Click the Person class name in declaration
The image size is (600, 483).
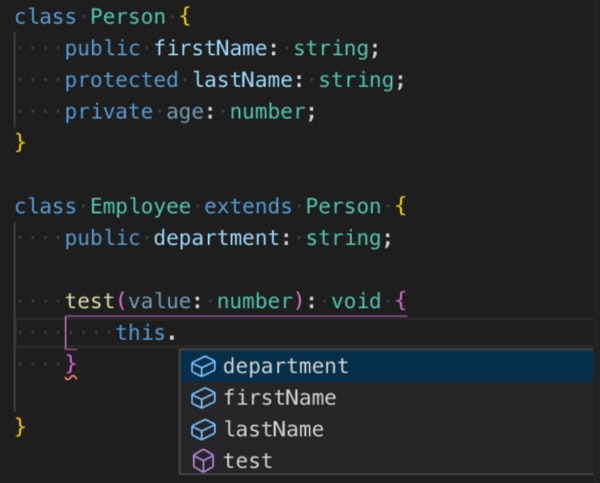tap(128, 17)
